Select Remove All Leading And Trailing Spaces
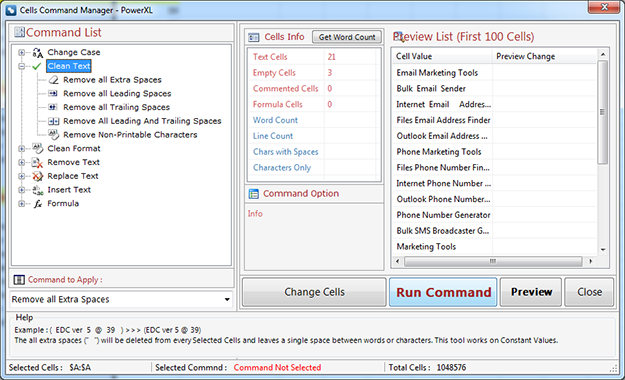This screenshot has height=380, width=625. (142, 121)
